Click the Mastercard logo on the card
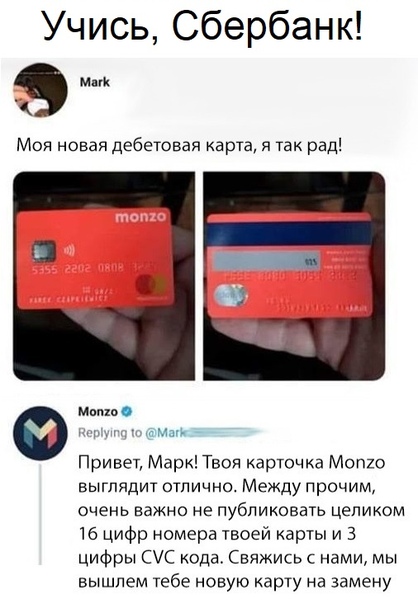Image resolution: width=418 pixels, height=604 pixels. point(151,286)
